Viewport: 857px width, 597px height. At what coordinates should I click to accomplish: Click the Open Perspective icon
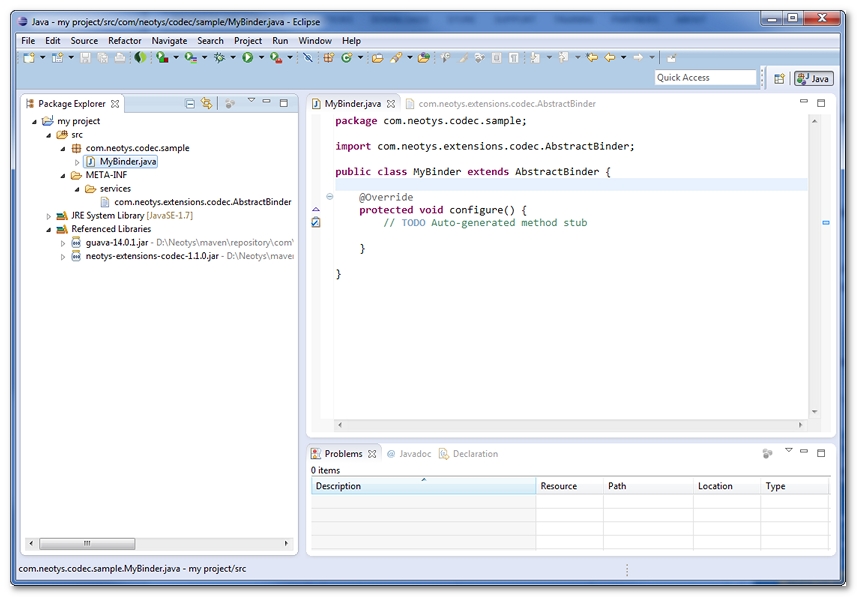coord(779,78)
